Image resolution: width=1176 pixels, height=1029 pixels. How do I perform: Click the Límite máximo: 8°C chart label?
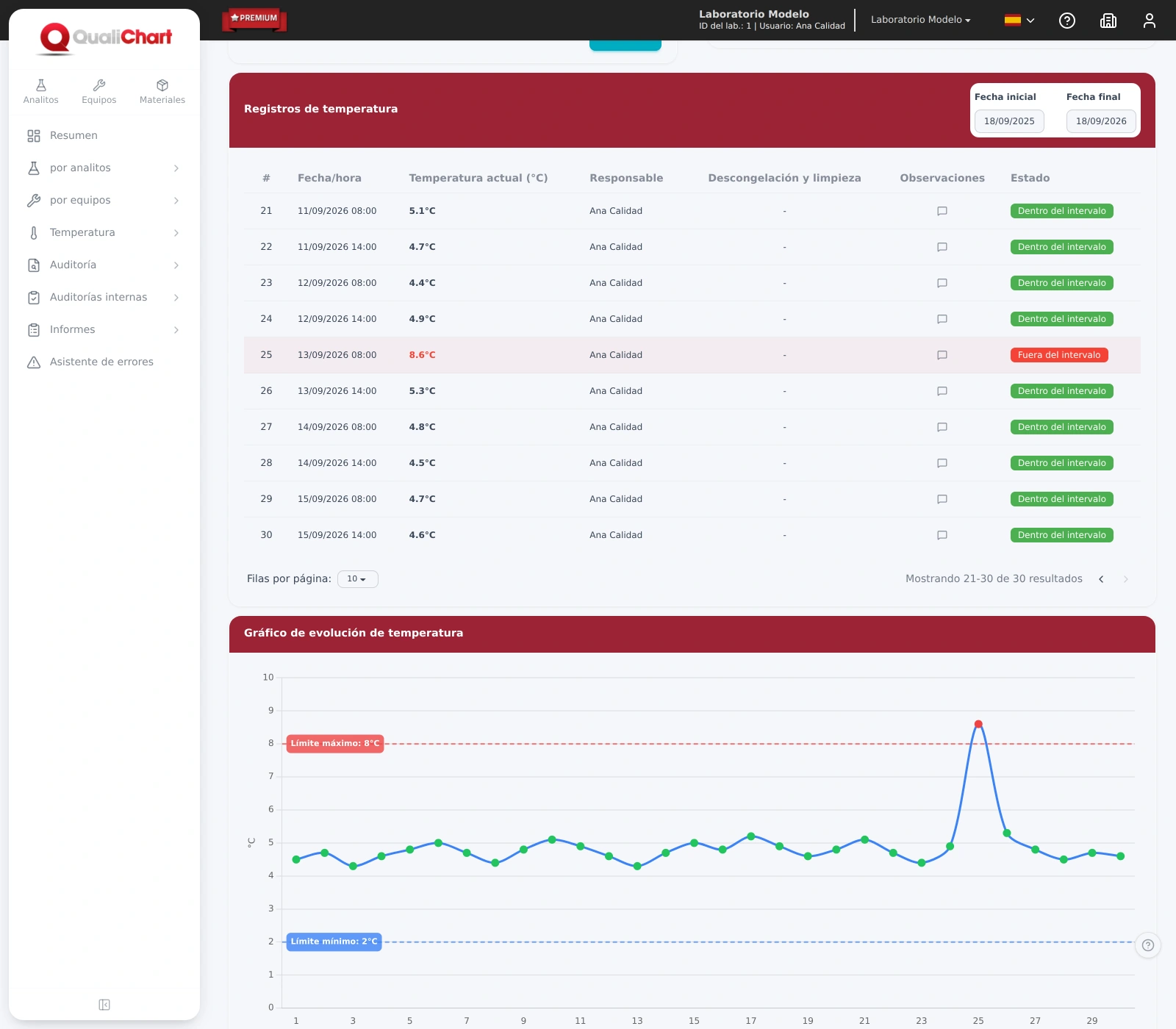[335, 744]
